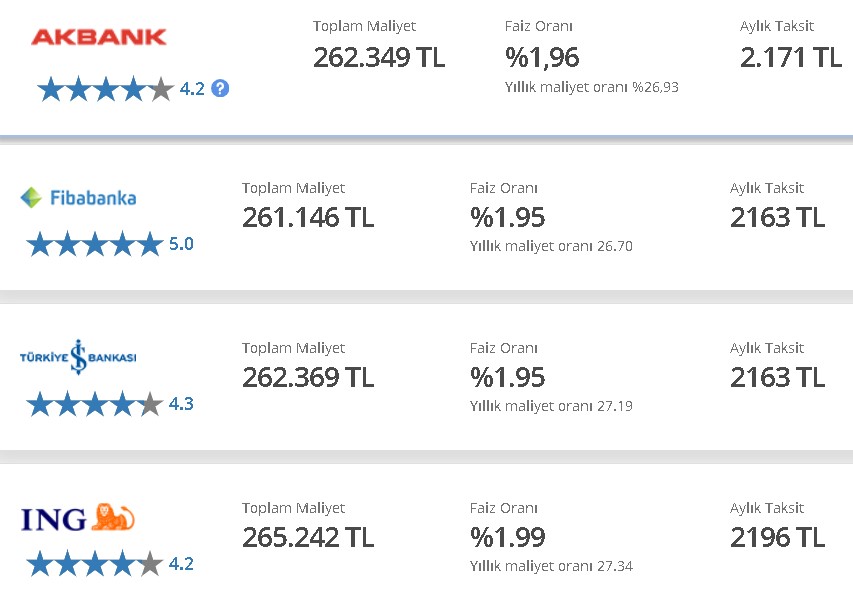Select Fibabanka total cost 261.146 TL
The image size is (853, 603).
tap(308, 217)
